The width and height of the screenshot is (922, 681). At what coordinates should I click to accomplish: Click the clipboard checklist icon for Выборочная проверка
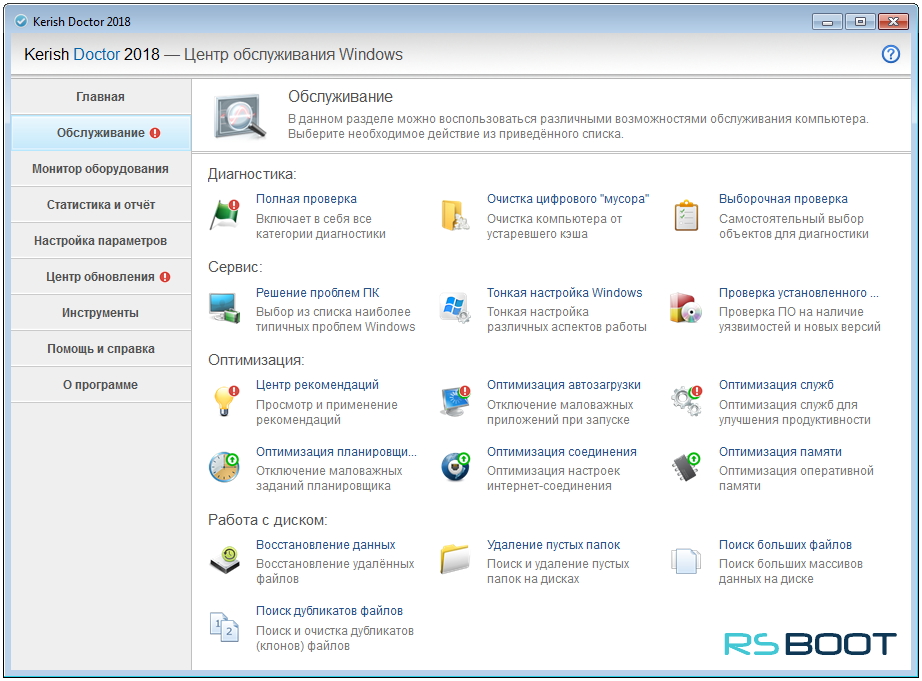pyautogui.click(x=686, y=215)
